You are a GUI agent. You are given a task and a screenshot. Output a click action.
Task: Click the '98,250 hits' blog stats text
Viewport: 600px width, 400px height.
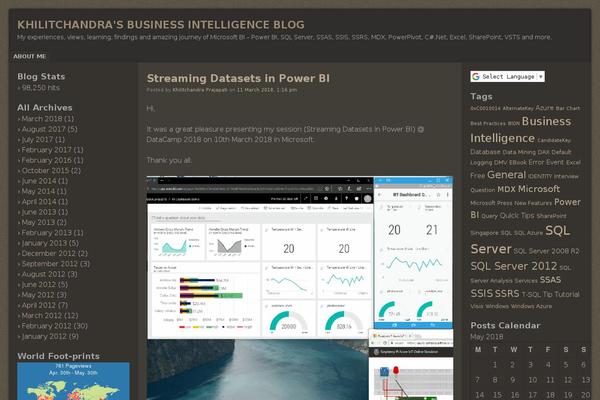coord(41,88)
